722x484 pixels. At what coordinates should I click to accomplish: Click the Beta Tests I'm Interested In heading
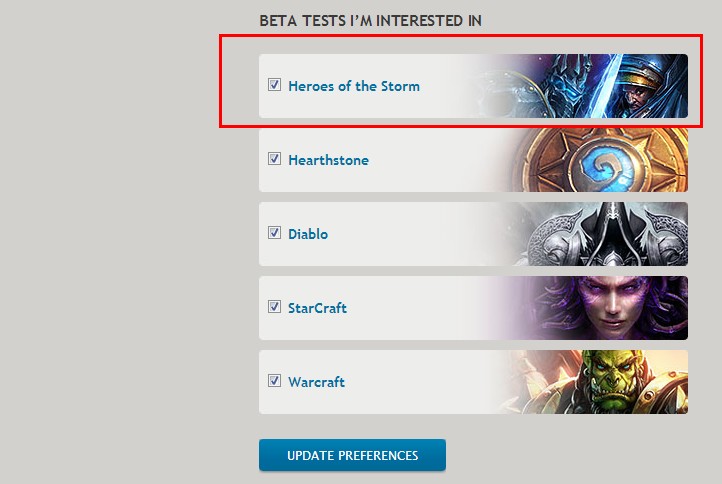370,20
